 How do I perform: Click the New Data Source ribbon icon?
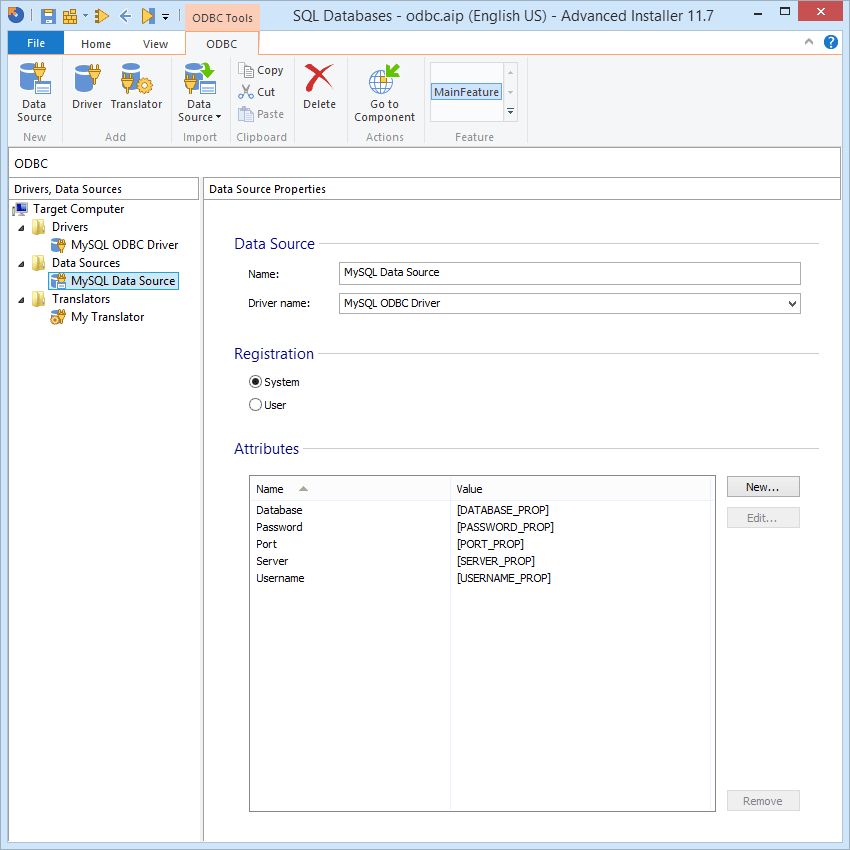tap(34, 92)
